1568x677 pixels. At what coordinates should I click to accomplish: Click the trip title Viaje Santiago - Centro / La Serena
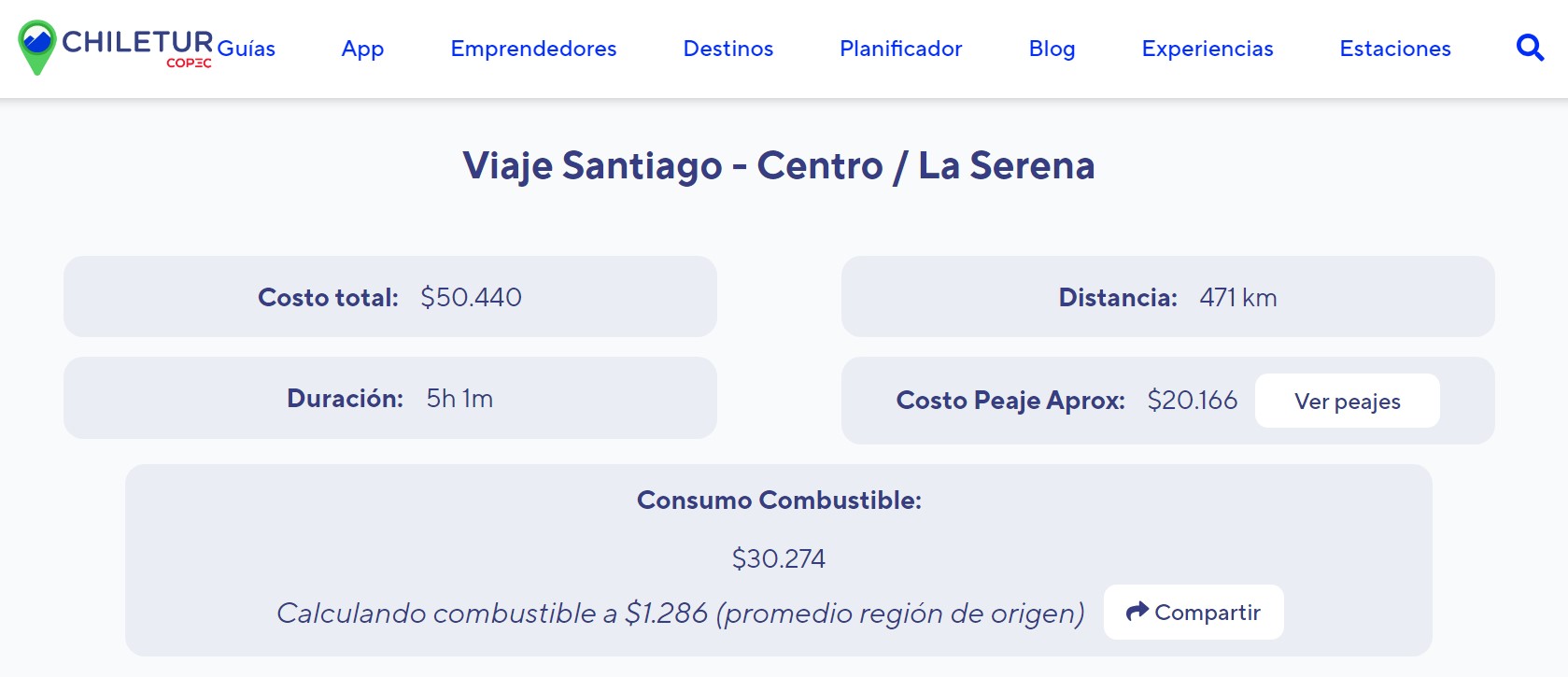point(781,165)
